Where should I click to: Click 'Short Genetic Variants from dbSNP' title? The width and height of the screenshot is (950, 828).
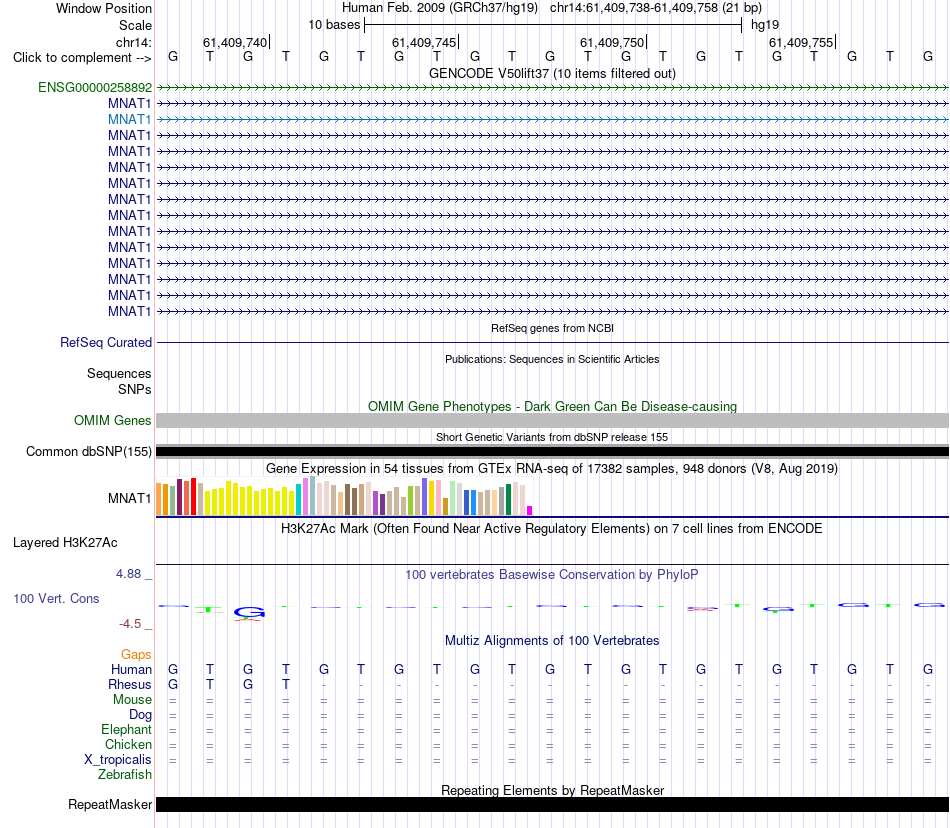552,437
